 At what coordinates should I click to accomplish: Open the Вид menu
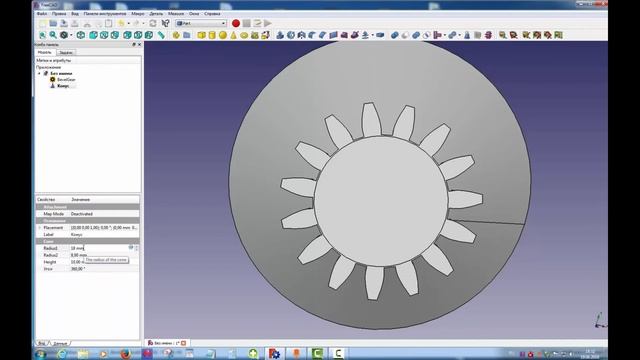[75, 13]
